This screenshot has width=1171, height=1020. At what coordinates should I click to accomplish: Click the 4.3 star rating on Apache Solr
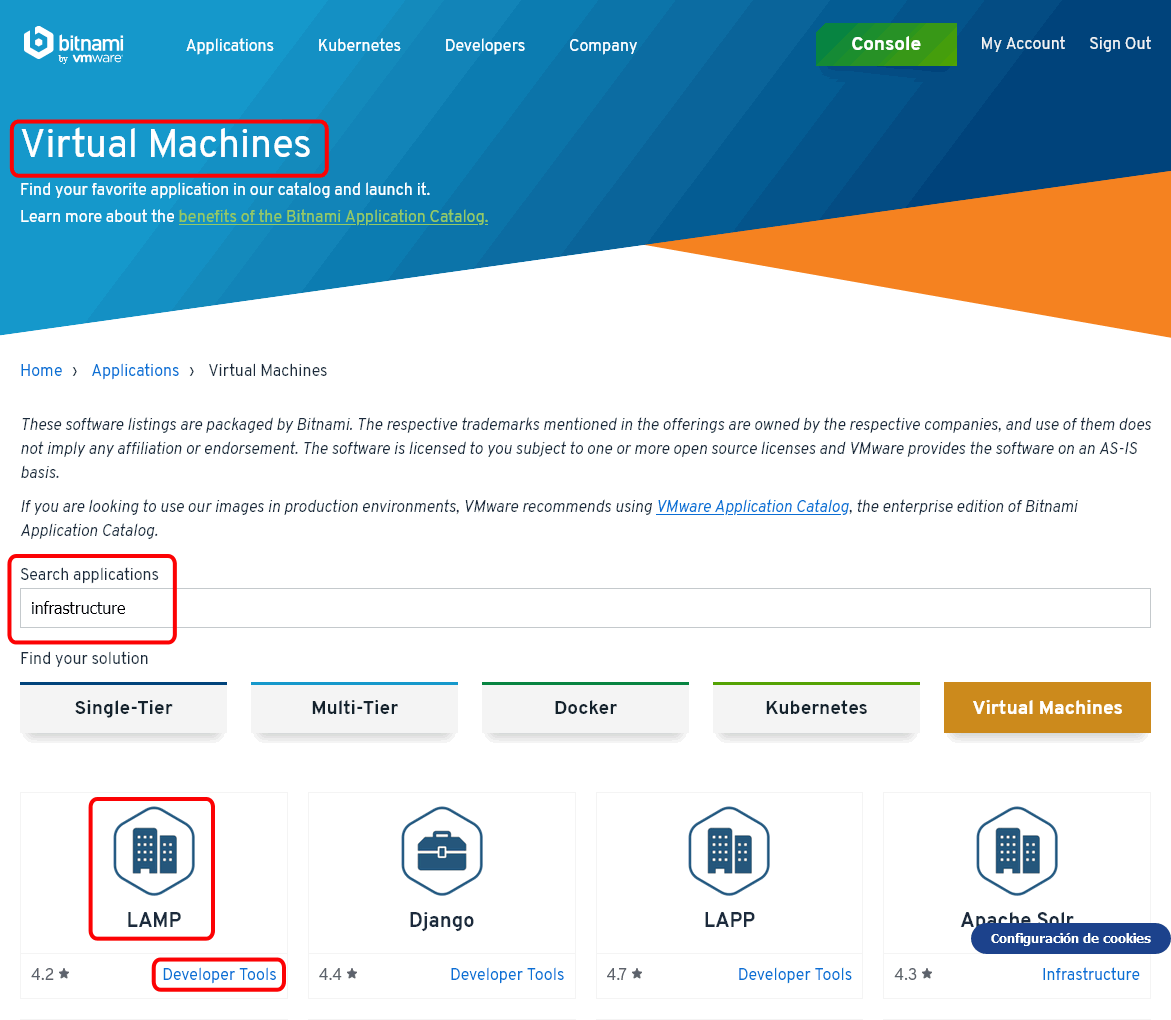coord(913,974)
